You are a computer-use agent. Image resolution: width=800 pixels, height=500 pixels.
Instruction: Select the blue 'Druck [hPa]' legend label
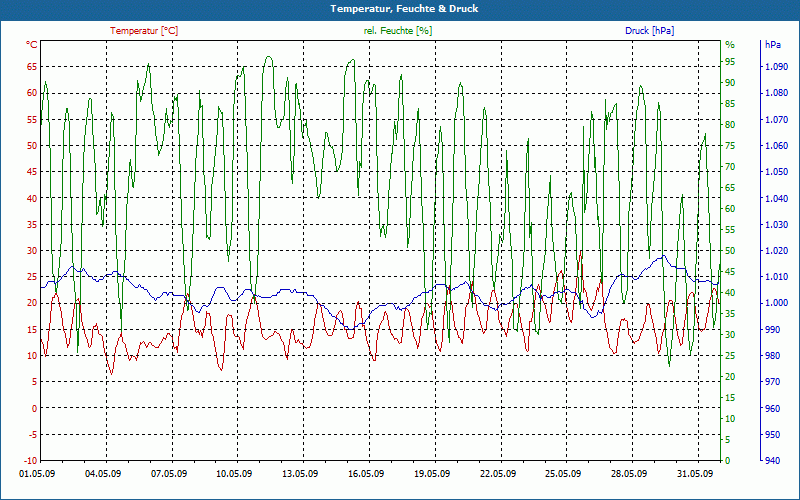click(649, 31)
